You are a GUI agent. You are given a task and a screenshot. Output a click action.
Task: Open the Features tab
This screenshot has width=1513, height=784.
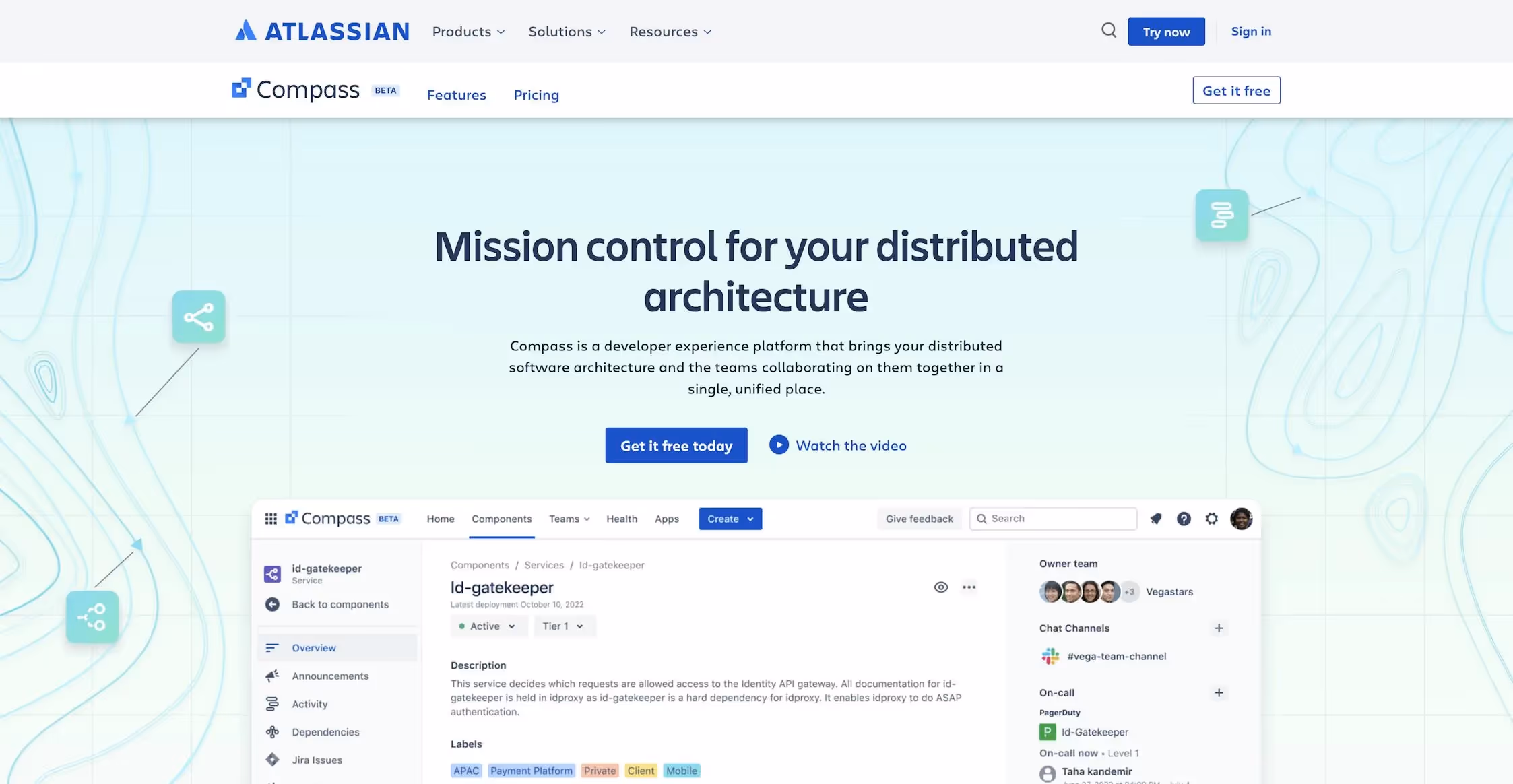pyautogui.click(x=456, y=95)
